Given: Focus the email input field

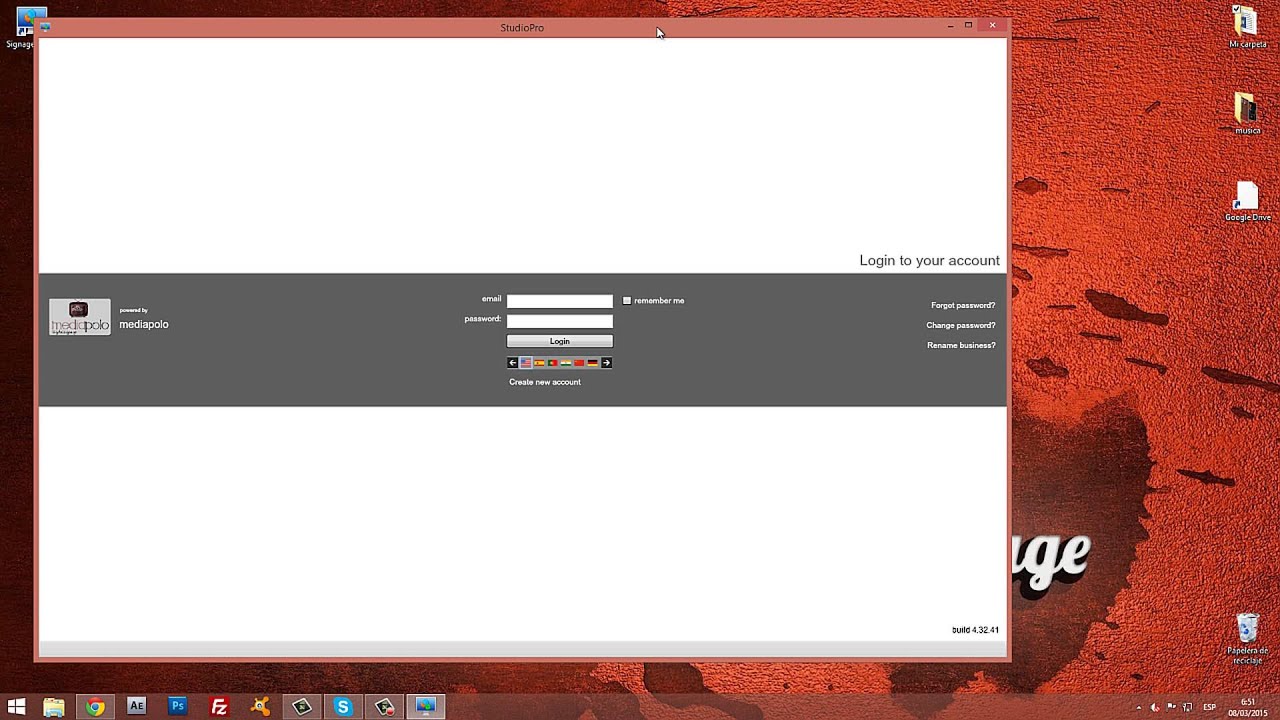Looking at the screenshot, I should coord(560,301).
